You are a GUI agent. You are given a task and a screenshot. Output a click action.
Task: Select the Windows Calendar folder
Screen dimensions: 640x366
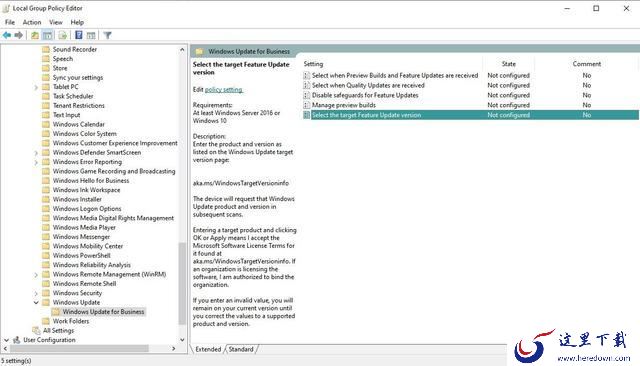(x=78, y=124)
